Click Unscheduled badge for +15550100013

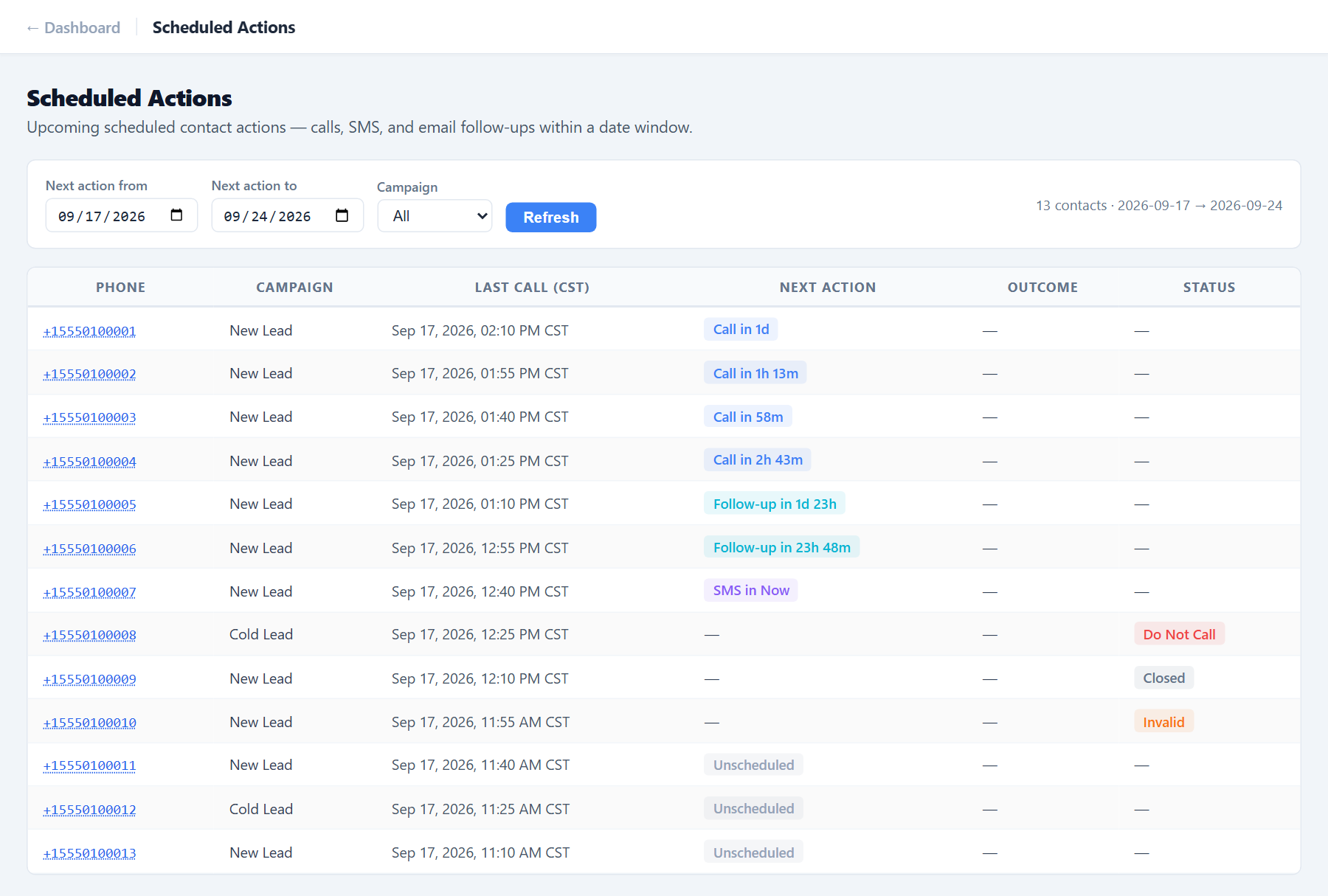[753, 852]
